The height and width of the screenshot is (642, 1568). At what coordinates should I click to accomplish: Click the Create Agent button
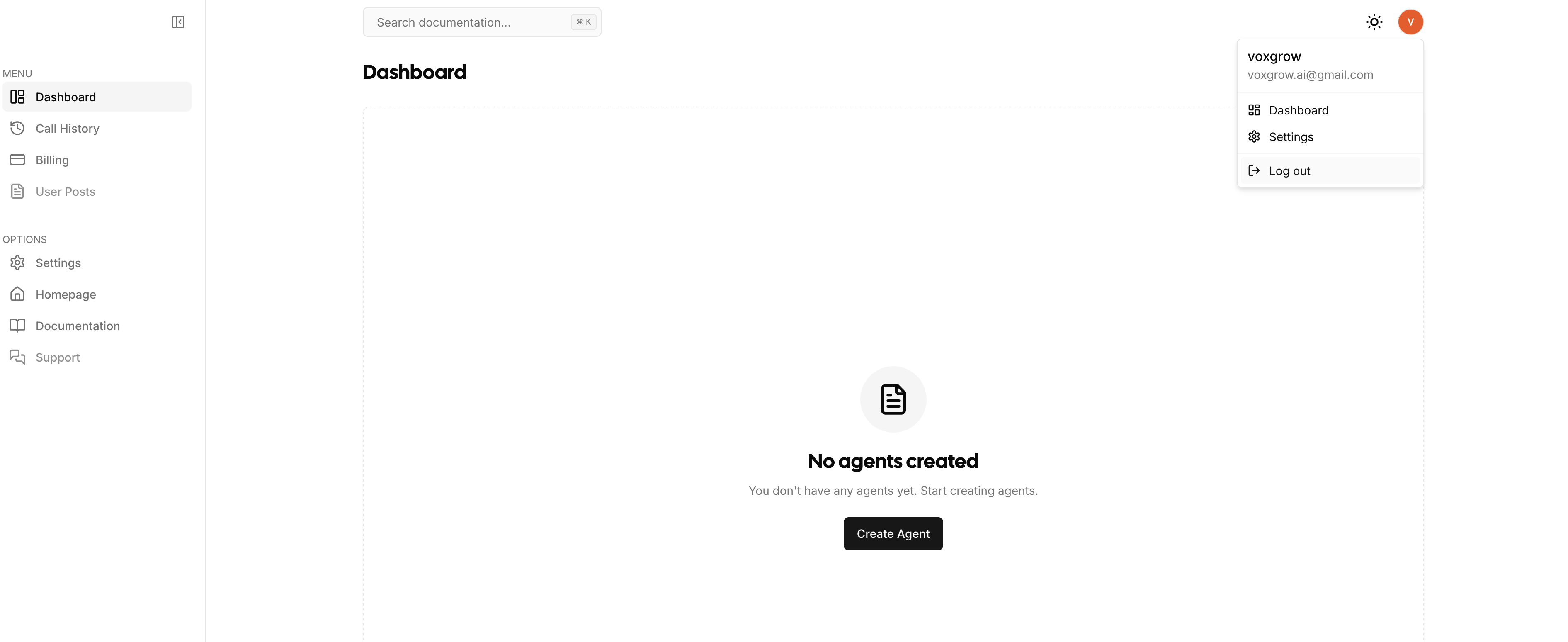click(x=893, y=534)
